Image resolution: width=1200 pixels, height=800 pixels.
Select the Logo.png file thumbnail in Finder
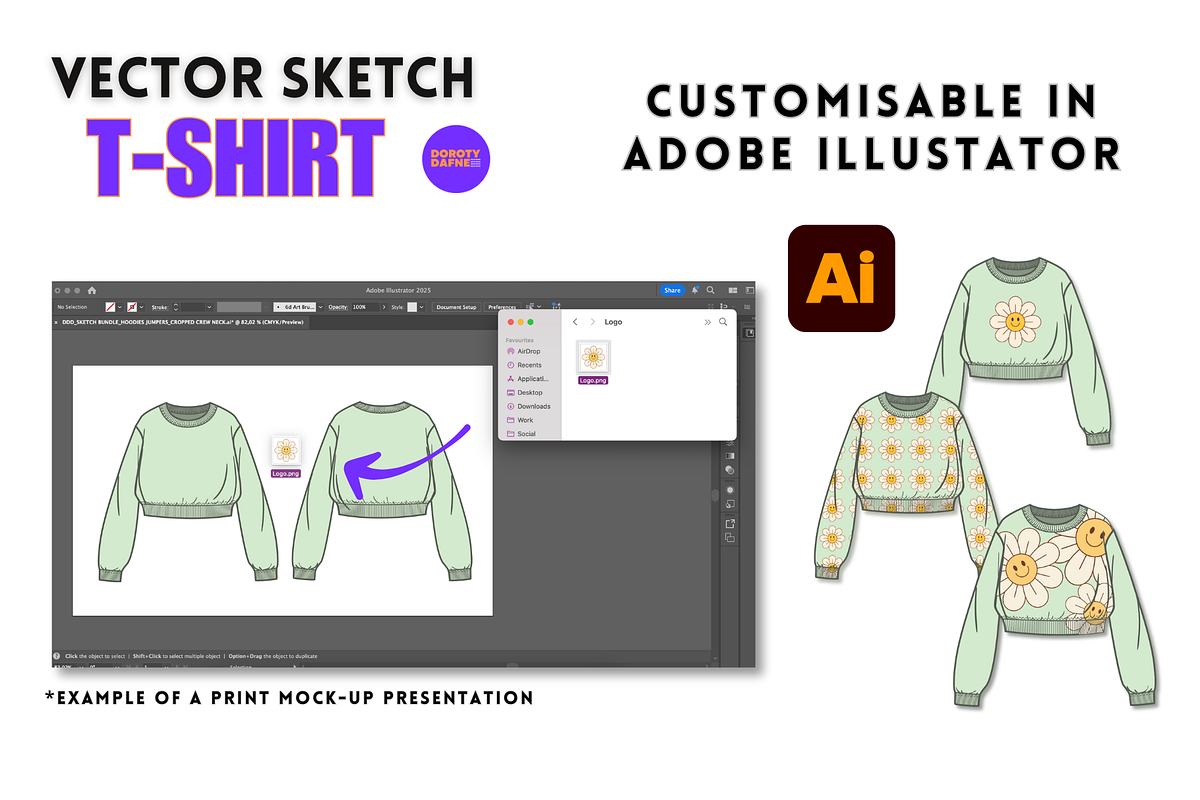594,356
